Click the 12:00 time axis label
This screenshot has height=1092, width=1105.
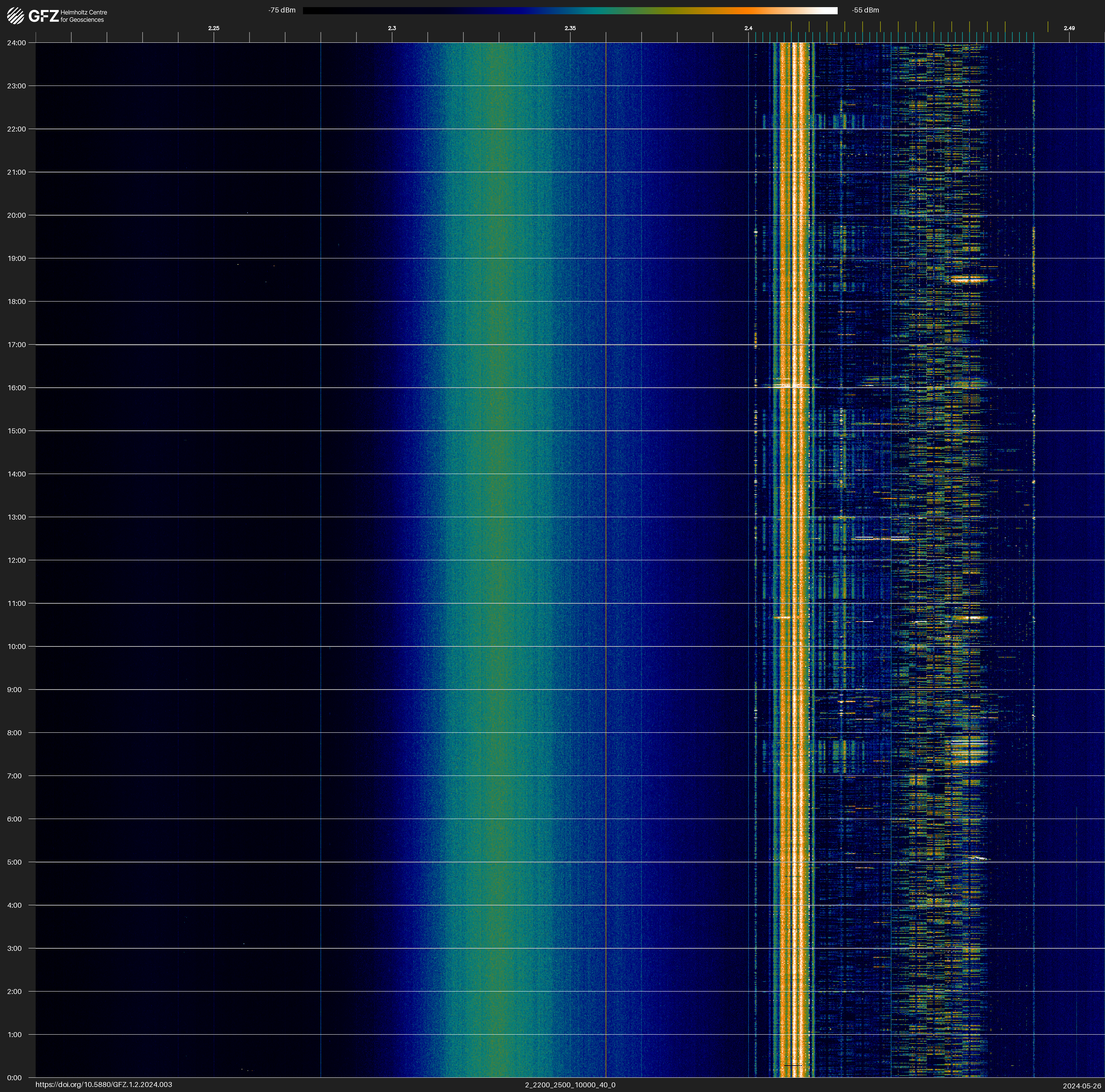[17, 560]
